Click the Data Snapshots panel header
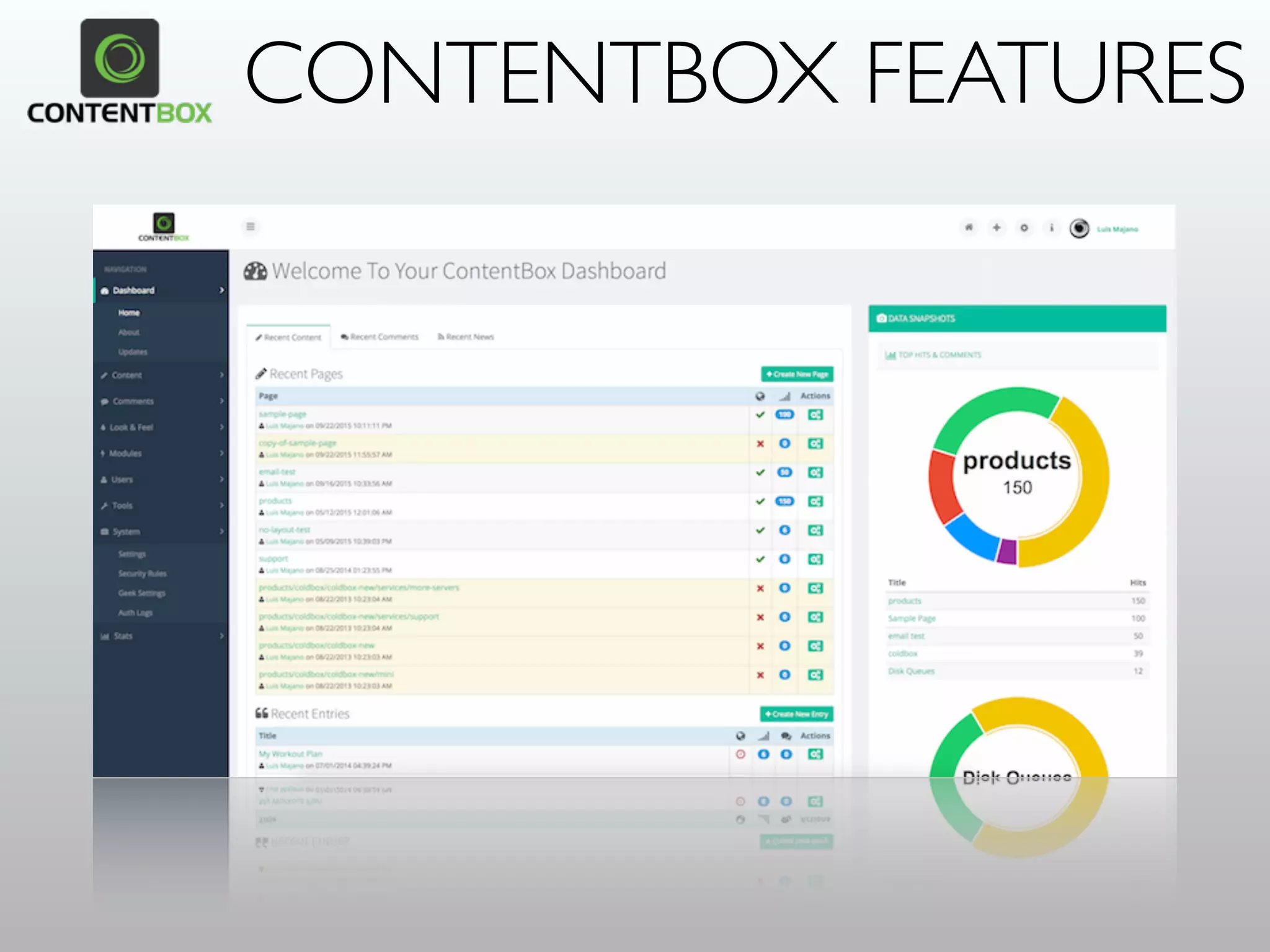This screenshot has width=1270, height=952. point(1017,319)
